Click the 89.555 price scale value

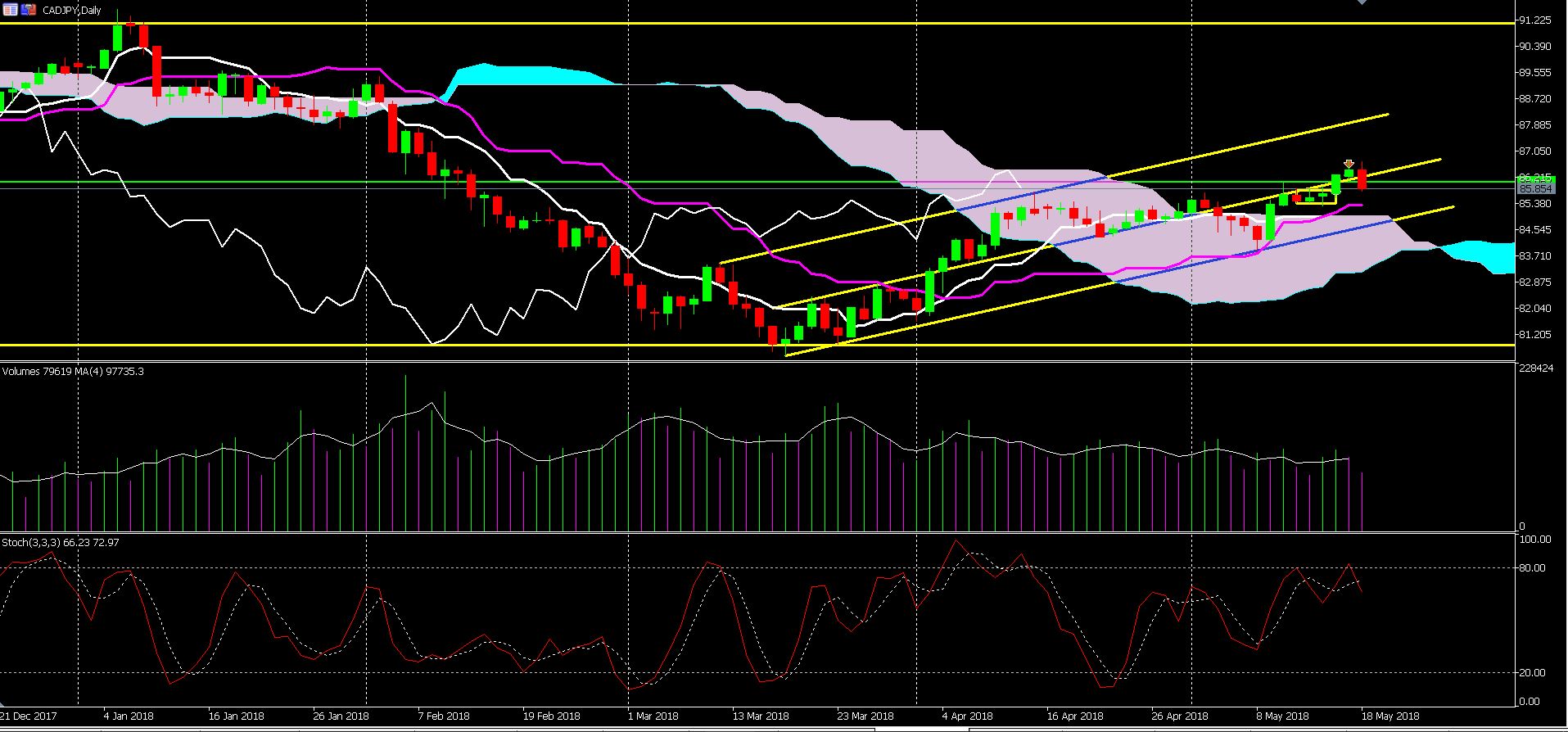coord(1534,73)
